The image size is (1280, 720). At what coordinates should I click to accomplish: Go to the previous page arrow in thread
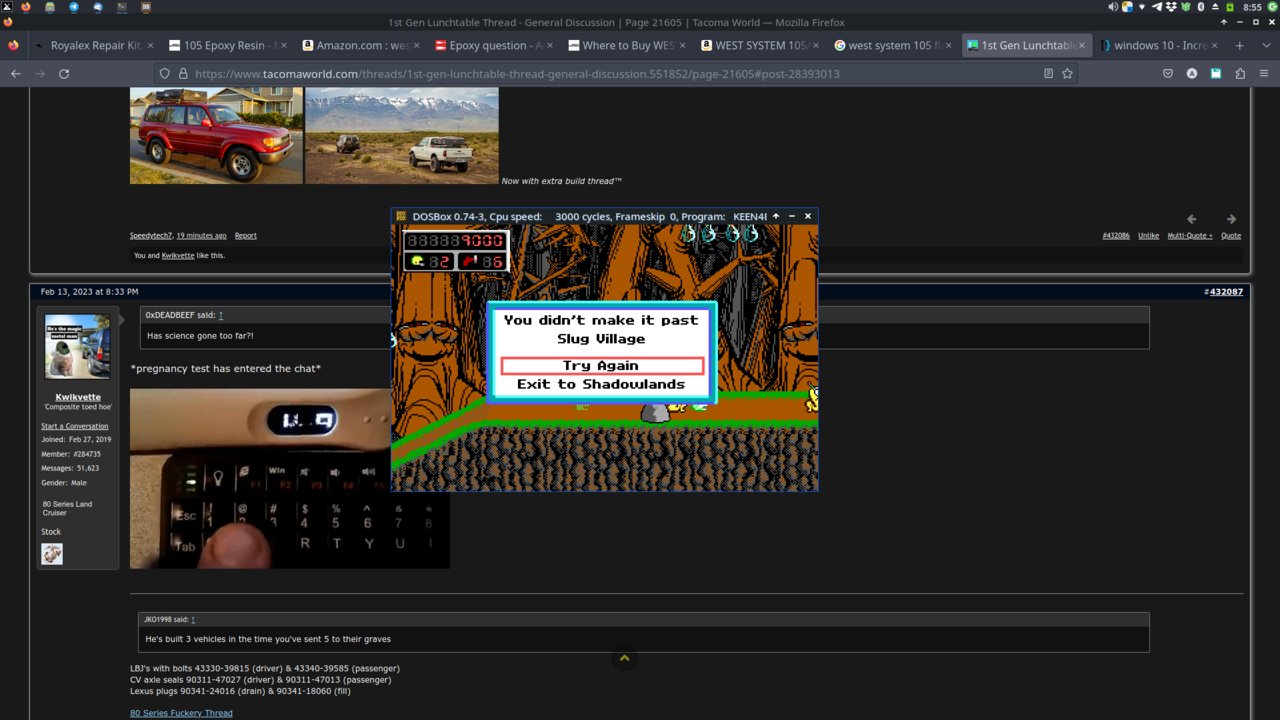point(1191,219)
